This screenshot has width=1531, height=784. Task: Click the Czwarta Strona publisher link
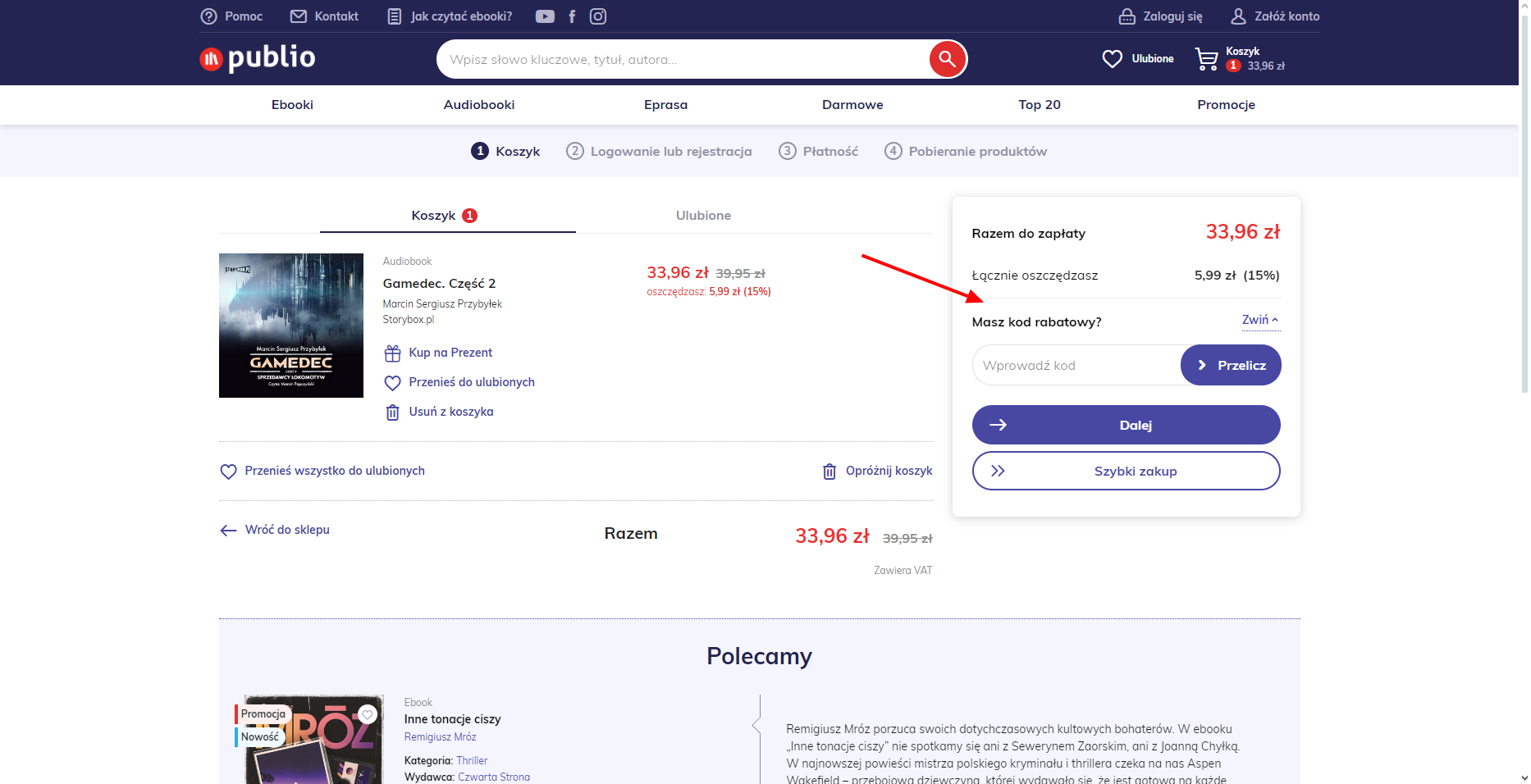point(494,777)
